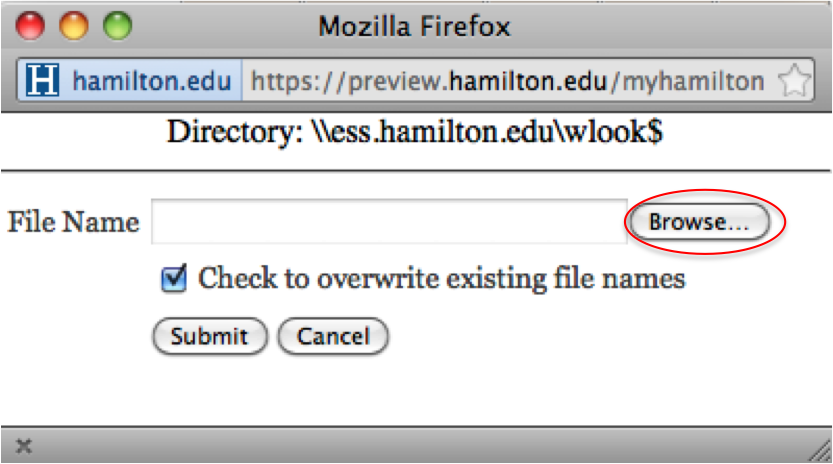833x464 pixels.
Task: Click the 'Check to overwrite existing file names' label
Action: point(441,279)
